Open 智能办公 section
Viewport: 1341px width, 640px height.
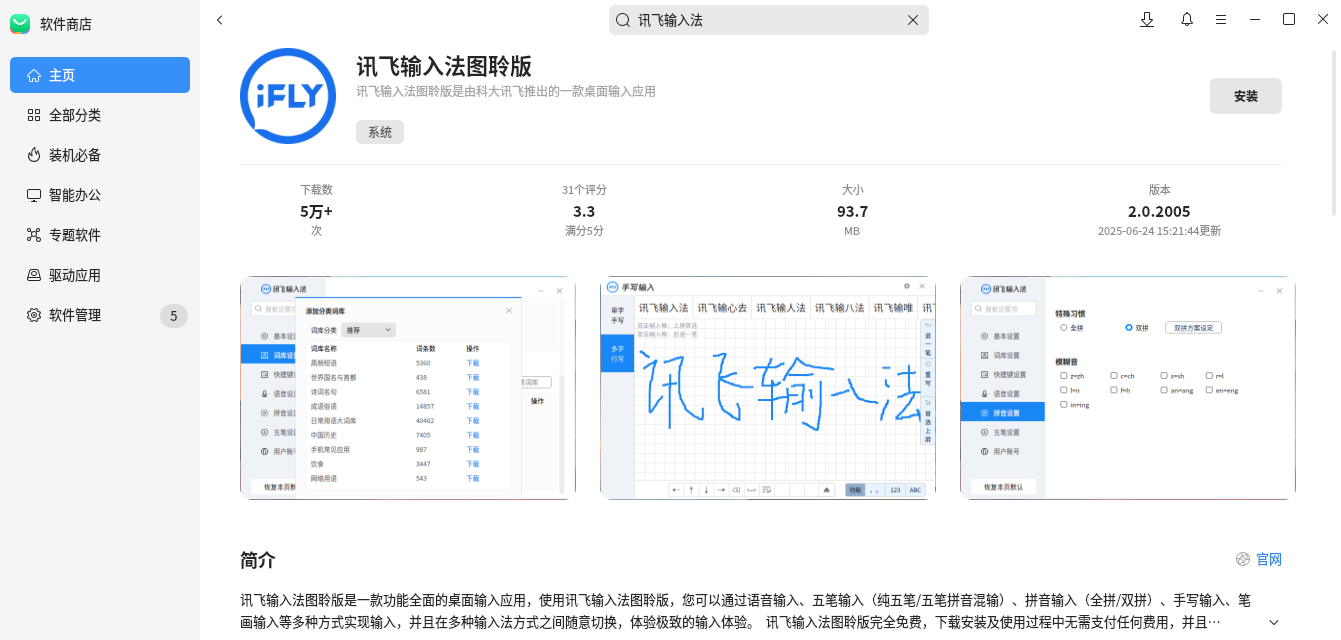point(100,195)
